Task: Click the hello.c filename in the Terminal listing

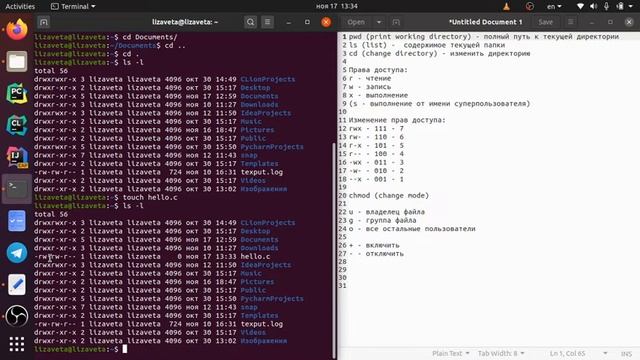Action: [x=255, y=256]
